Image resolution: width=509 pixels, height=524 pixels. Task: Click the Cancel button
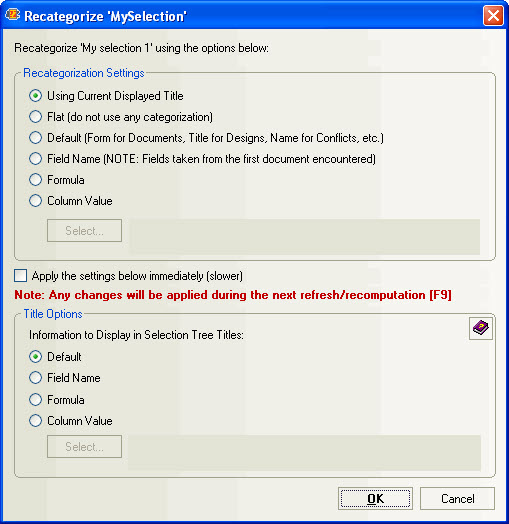pos(457,499)
